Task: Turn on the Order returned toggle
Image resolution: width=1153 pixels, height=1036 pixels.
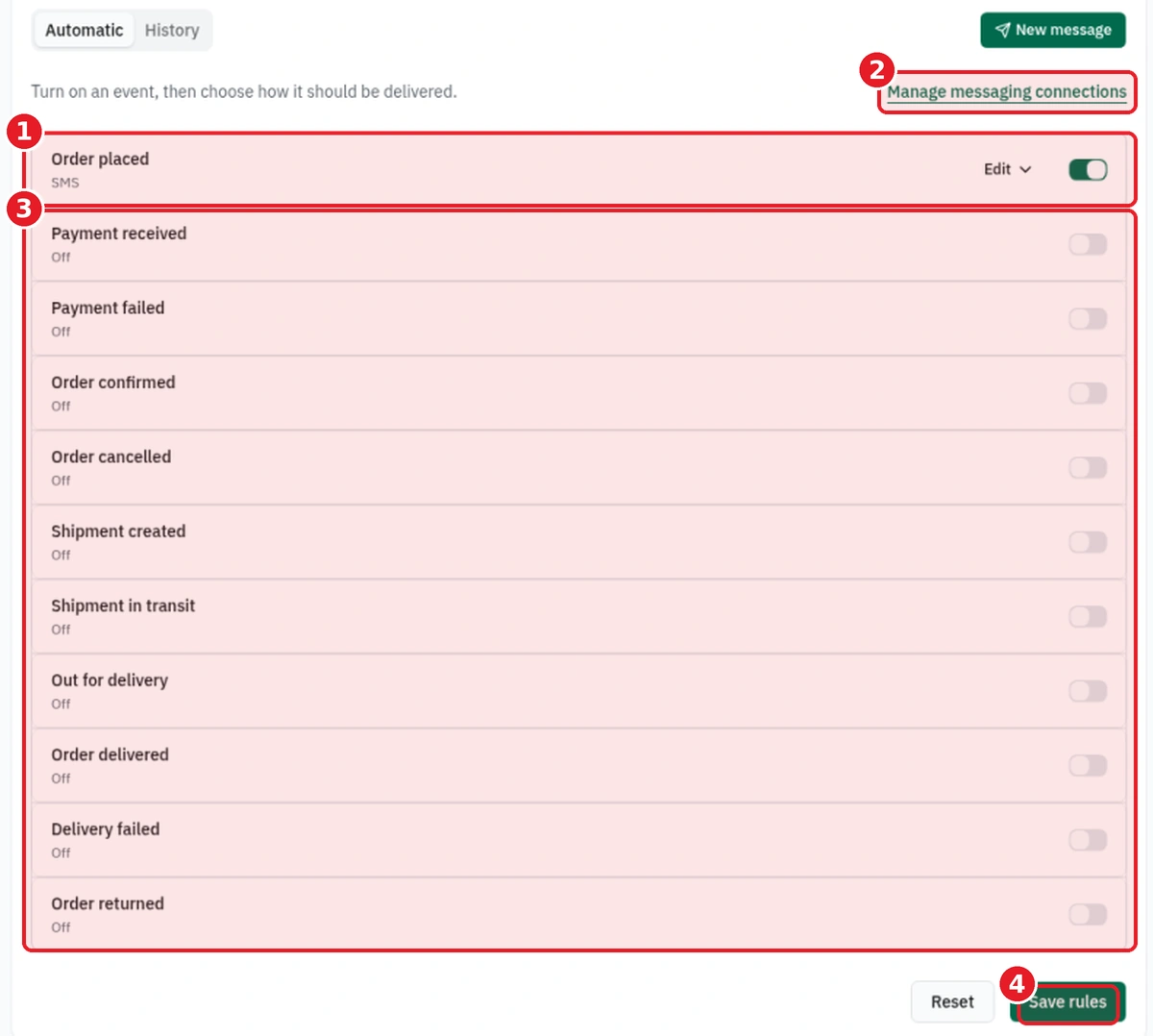Action: pyautogui.click(x=1088, y=914)
